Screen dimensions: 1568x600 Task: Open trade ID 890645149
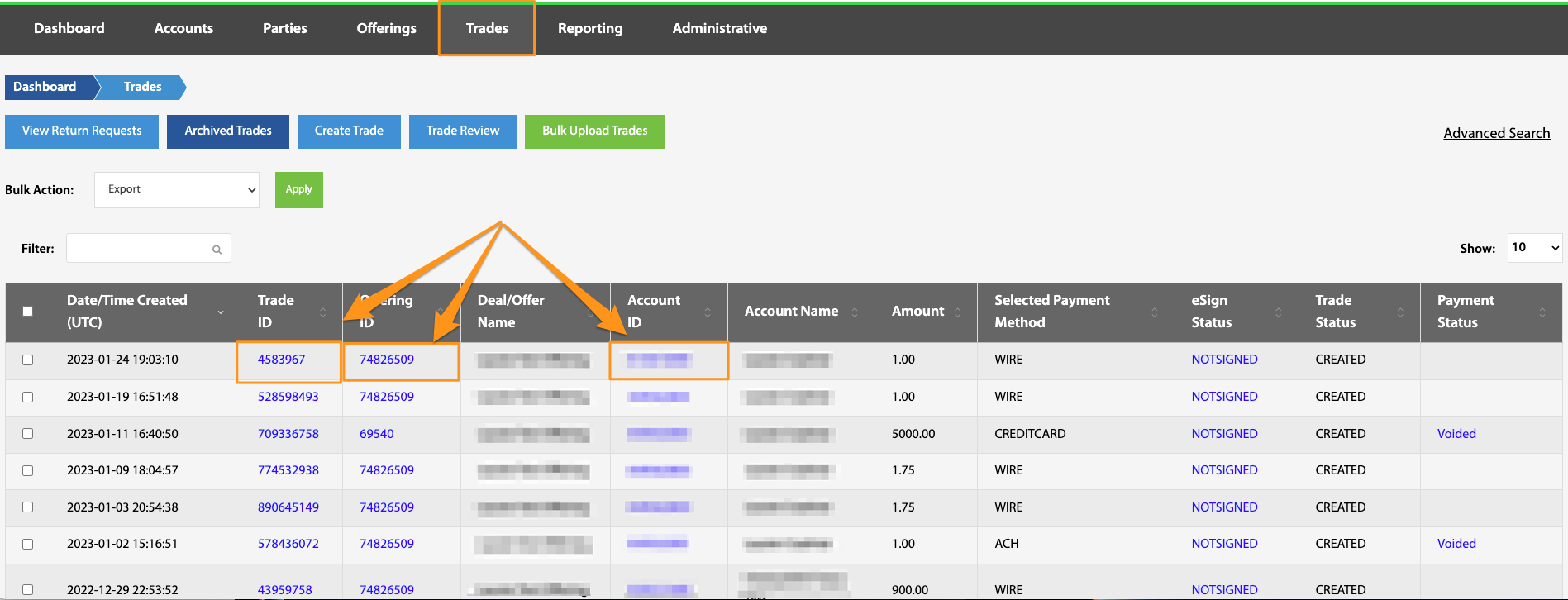(x=288, y=507)
